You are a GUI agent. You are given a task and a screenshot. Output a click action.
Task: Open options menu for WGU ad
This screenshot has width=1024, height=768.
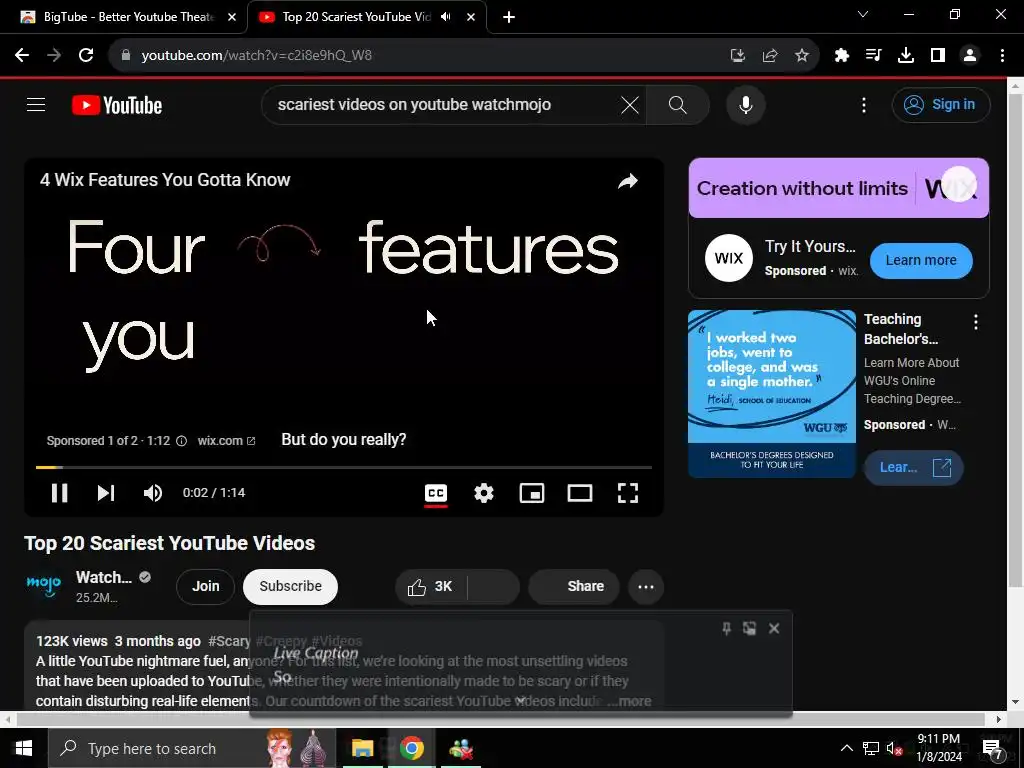tap(976, 321)
